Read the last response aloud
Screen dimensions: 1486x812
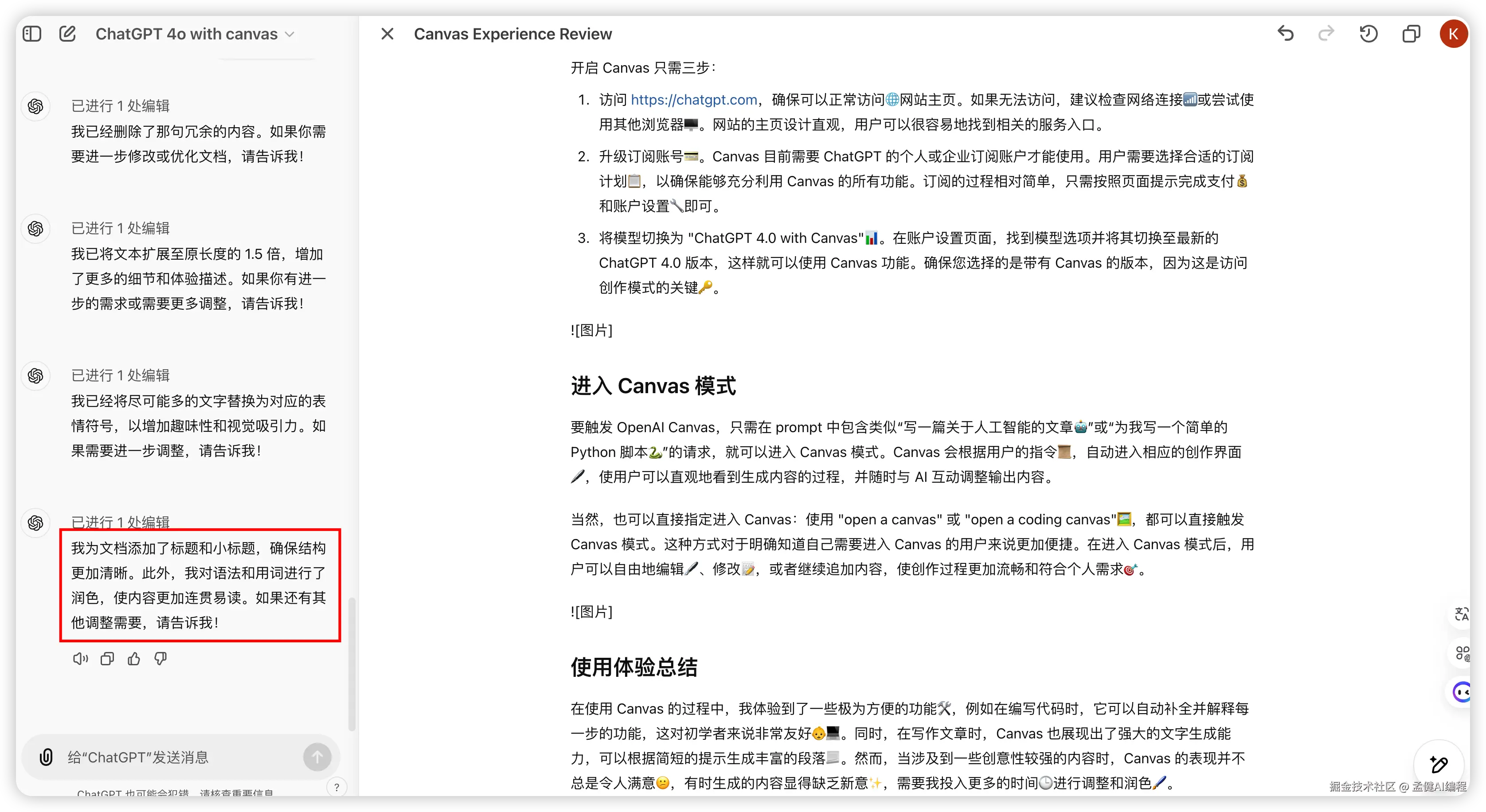[80, 659]
